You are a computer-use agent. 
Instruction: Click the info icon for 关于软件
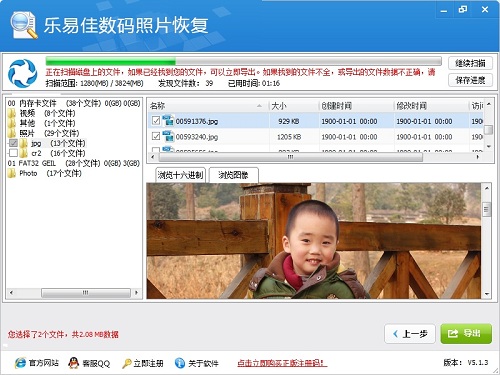coord(180,363)
